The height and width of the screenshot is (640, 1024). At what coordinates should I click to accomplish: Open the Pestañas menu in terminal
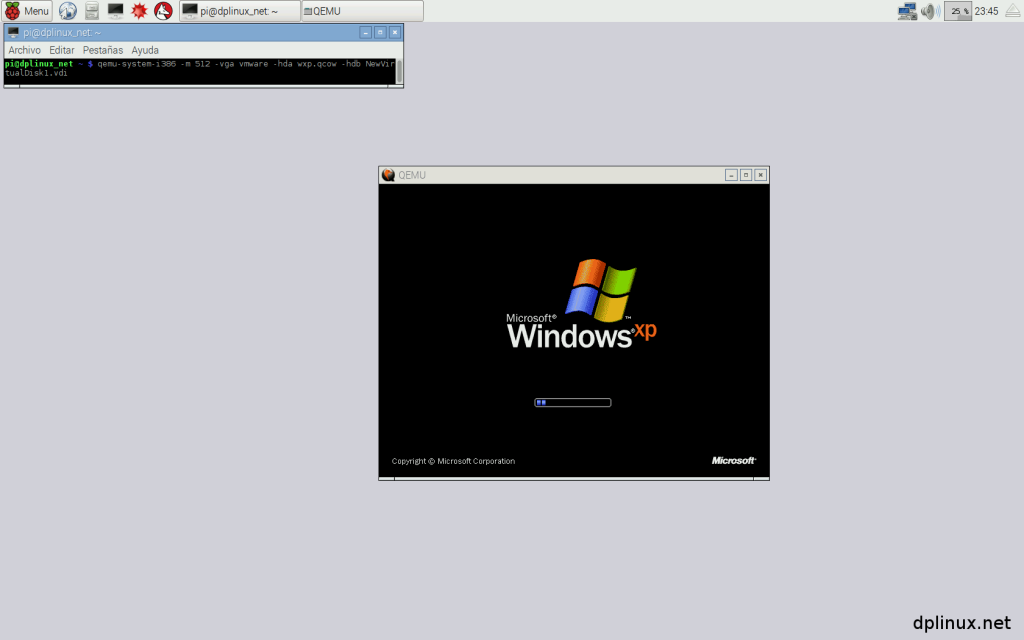103,49
